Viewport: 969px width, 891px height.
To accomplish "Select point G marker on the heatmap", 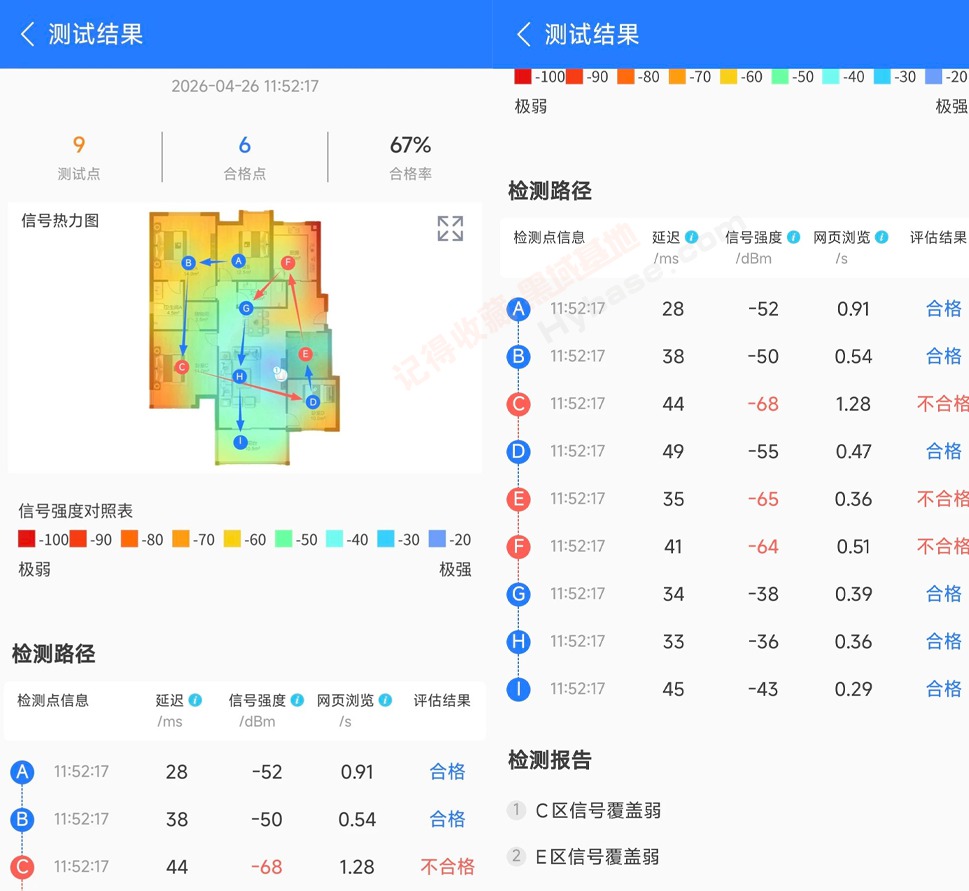I will pos(246,309).
